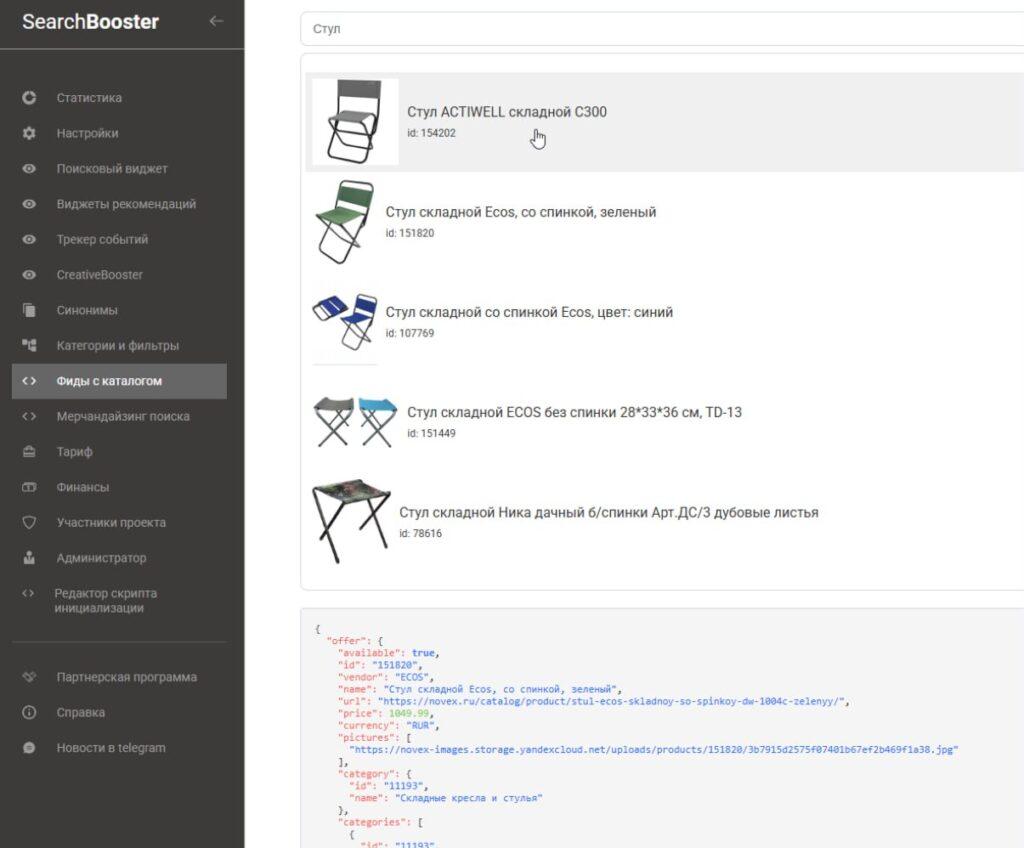
Task: Click the Статистика pie chart icon
Action: coord(29,98)
